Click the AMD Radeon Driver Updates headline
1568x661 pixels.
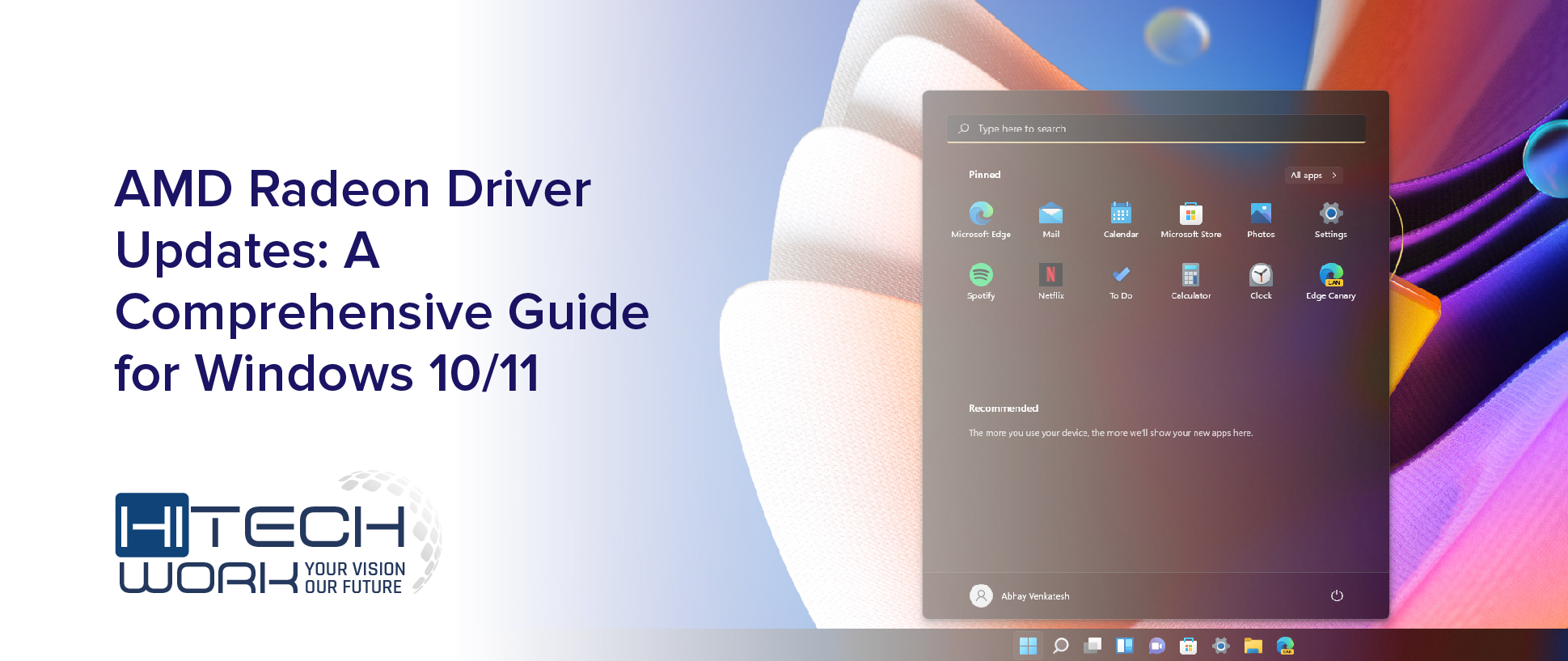click(382, 281)
